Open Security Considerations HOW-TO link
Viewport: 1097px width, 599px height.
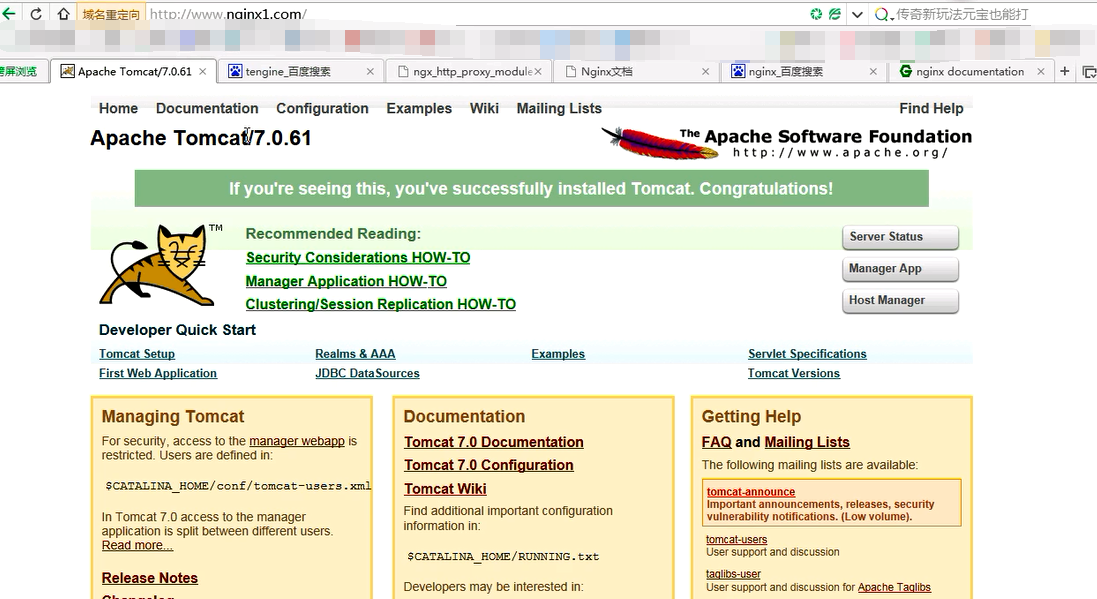pos(358,258)
